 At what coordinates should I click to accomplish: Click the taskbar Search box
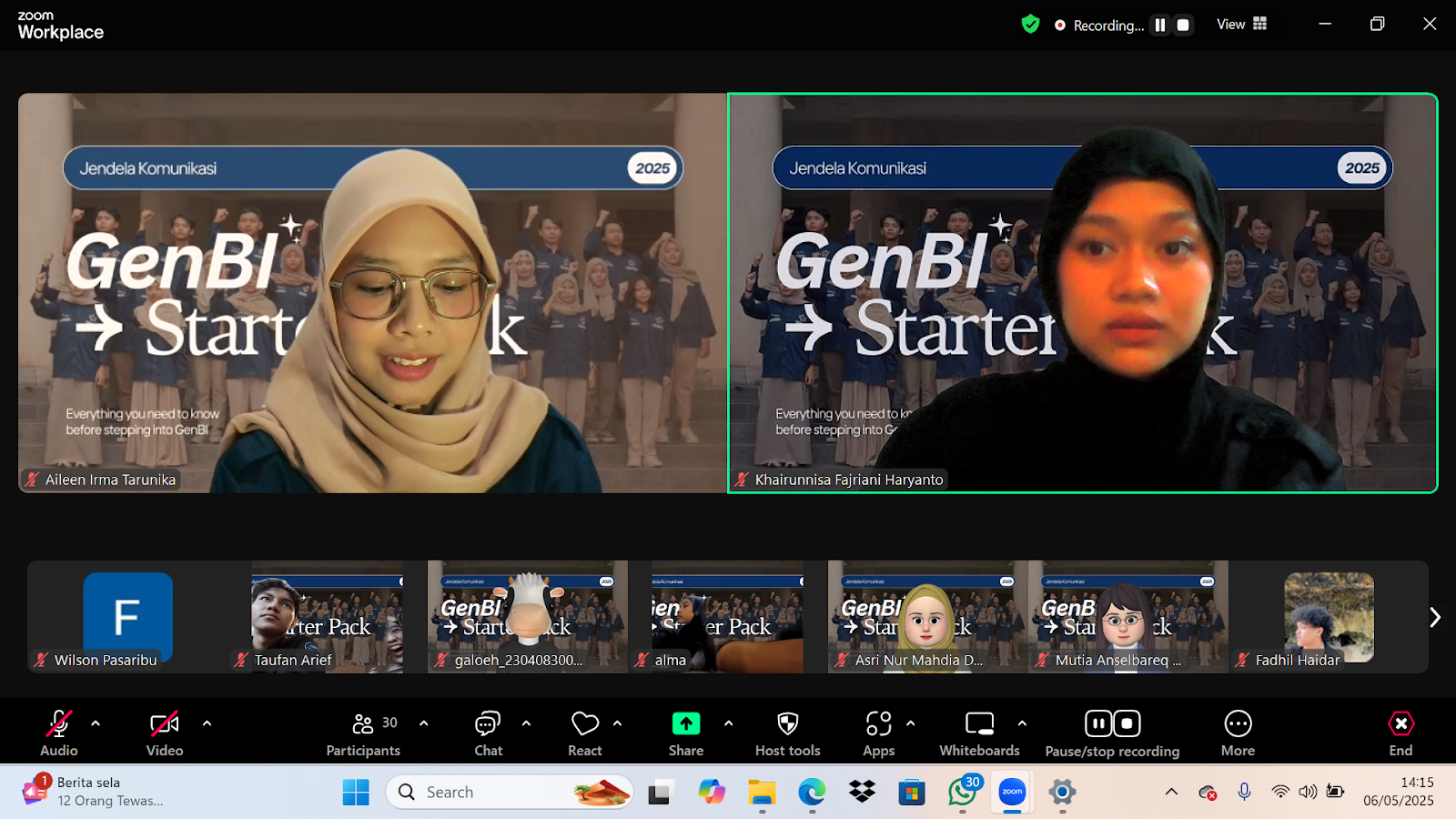pos(511,793)
